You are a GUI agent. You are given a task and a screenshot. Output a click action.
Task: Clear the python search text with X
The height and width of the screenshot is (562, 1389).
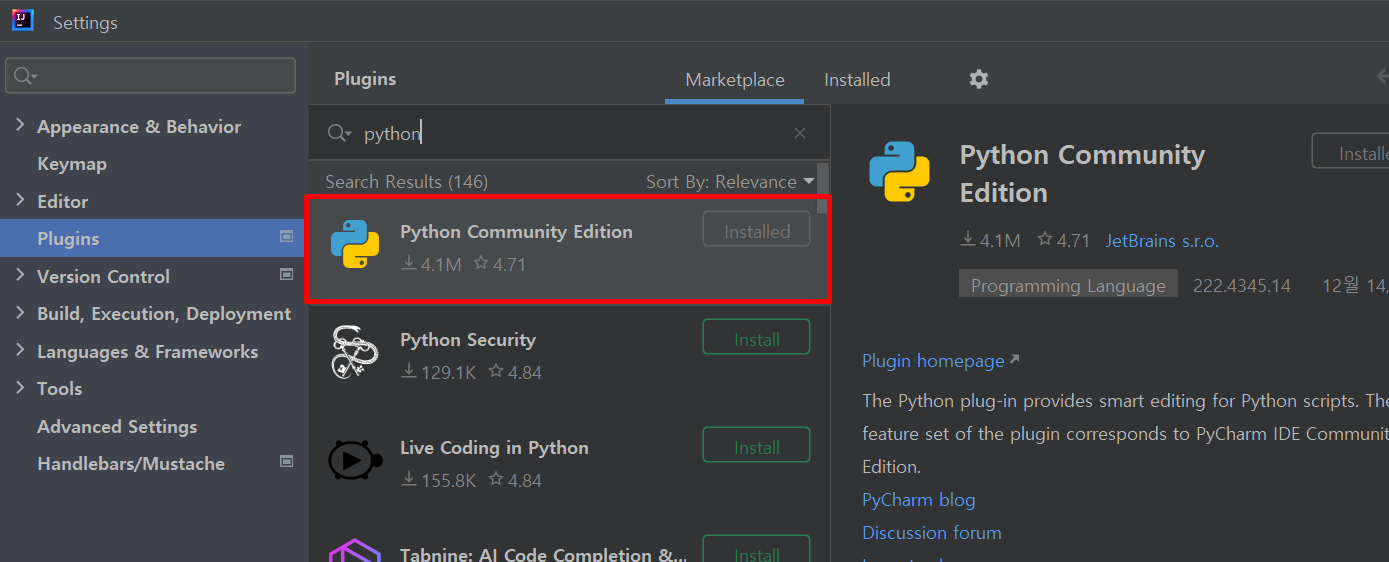pos(800,133)
